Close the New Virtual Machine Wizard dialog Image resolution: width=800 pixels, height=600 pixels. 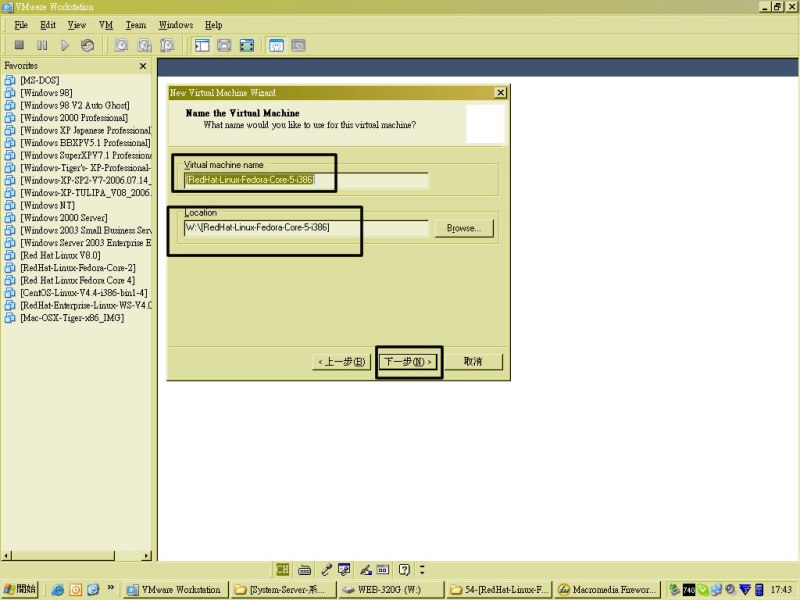click(x=501, y=92)
